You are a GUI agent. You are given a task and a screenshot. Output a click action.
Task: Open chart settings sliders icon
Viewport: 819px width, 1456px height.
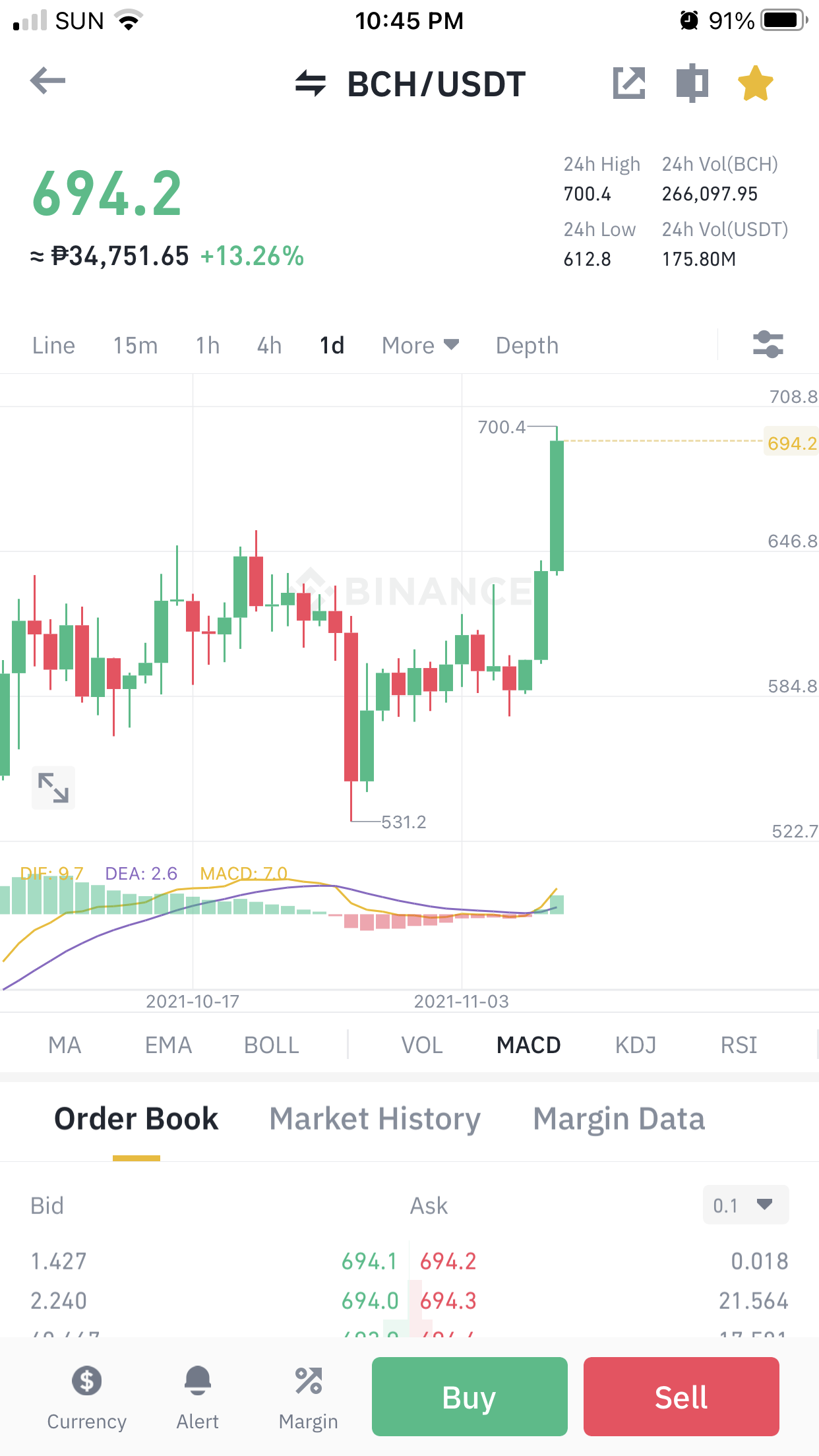click(x=768, y=344)
